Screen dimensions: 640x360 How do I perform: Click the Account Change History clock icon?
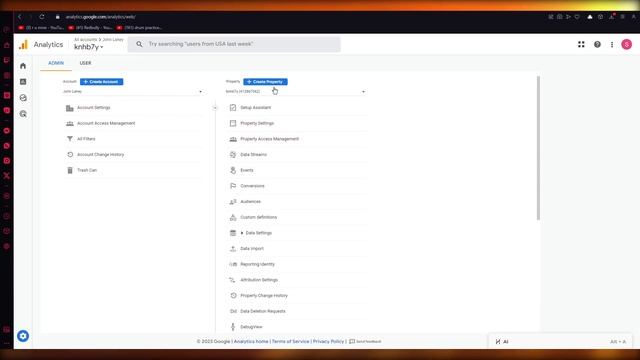pyautogui.click(x=70, y=155)
